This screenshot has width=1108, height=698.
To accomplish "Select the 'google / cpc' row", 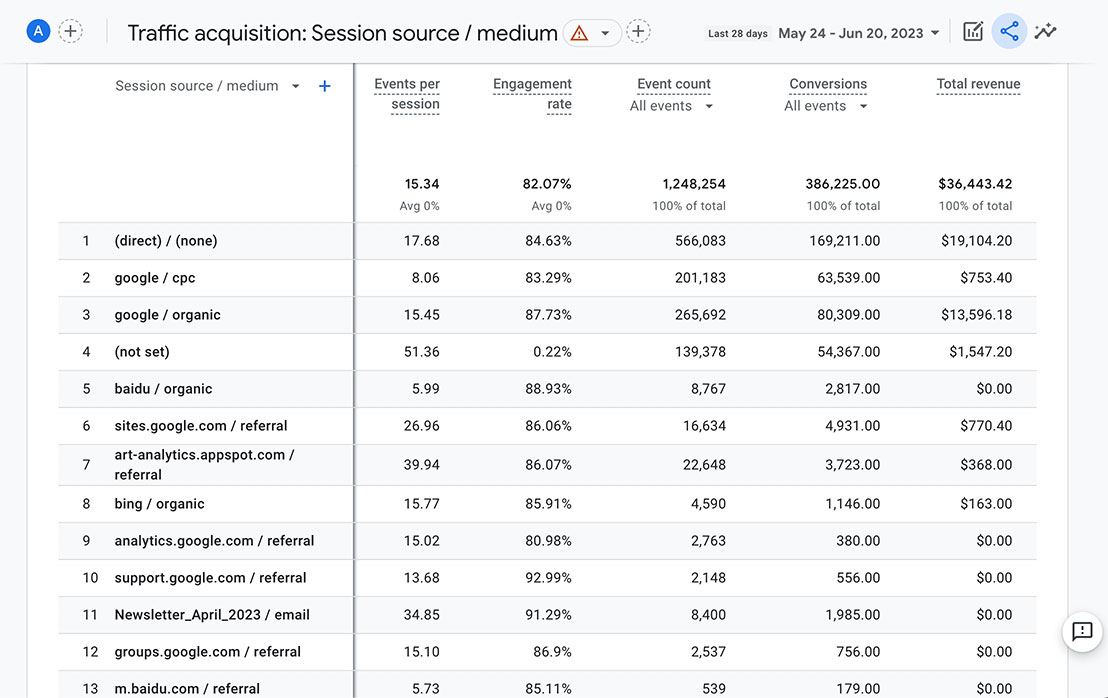I will coord(547,278).
